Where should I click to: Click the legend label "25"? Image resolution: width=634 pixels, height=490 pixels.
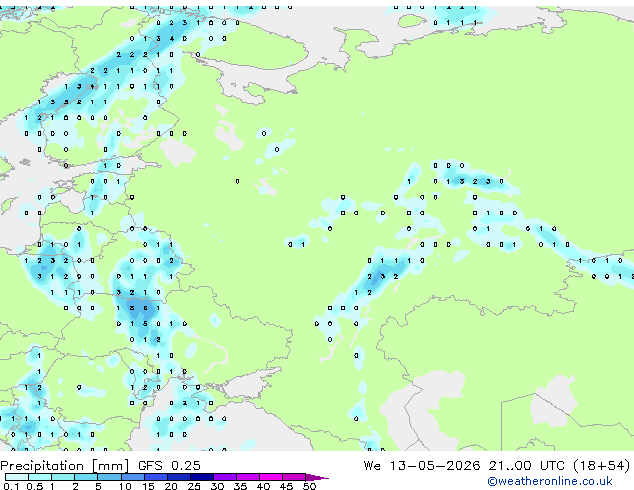(194, 486)
